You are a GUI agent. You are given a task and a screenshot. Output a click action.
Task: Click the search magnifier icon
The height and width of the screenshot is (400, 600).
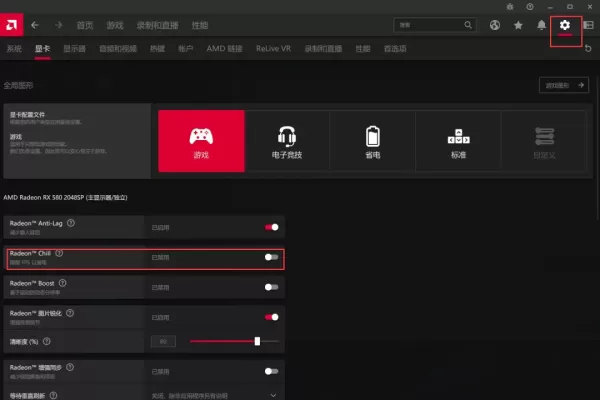(468, 25)
